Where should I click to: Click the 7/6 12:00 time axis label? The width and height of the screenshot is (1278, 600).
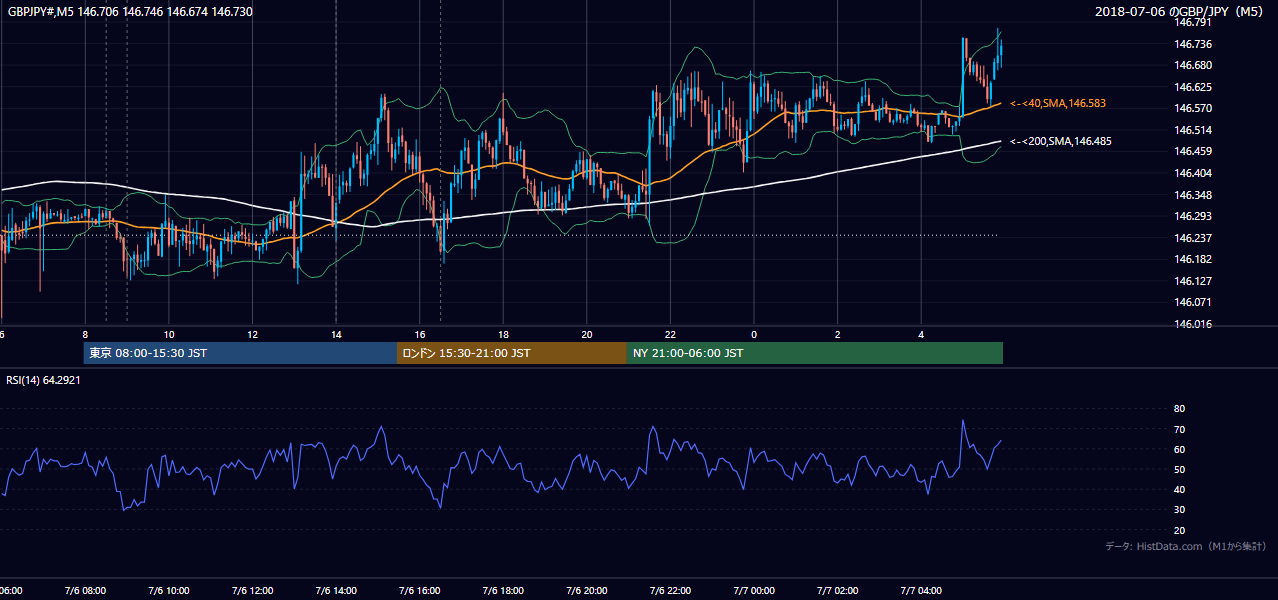(251, 590)
